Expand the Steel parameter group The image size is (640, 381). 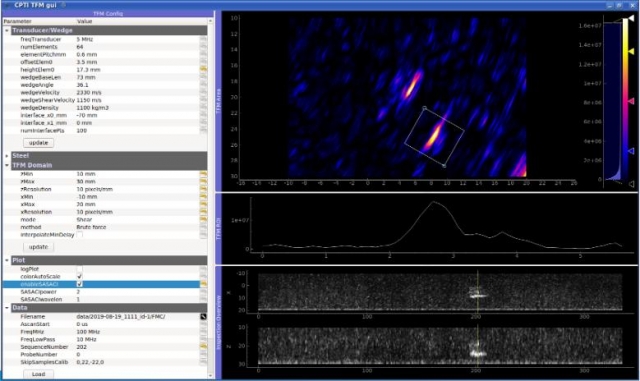point(7,156)
